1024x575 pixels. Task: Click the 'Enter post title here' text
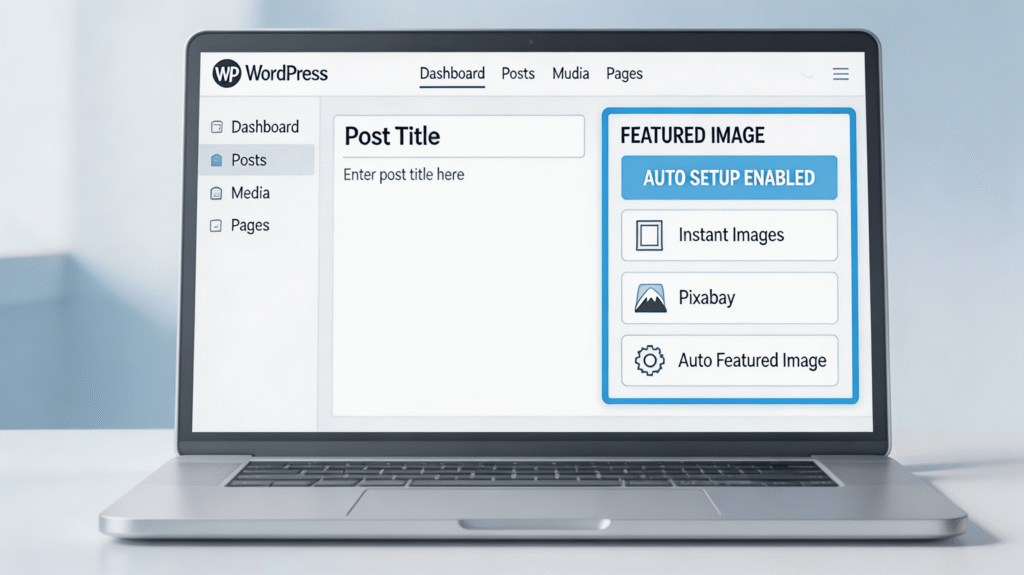click(x=404, y=174)
